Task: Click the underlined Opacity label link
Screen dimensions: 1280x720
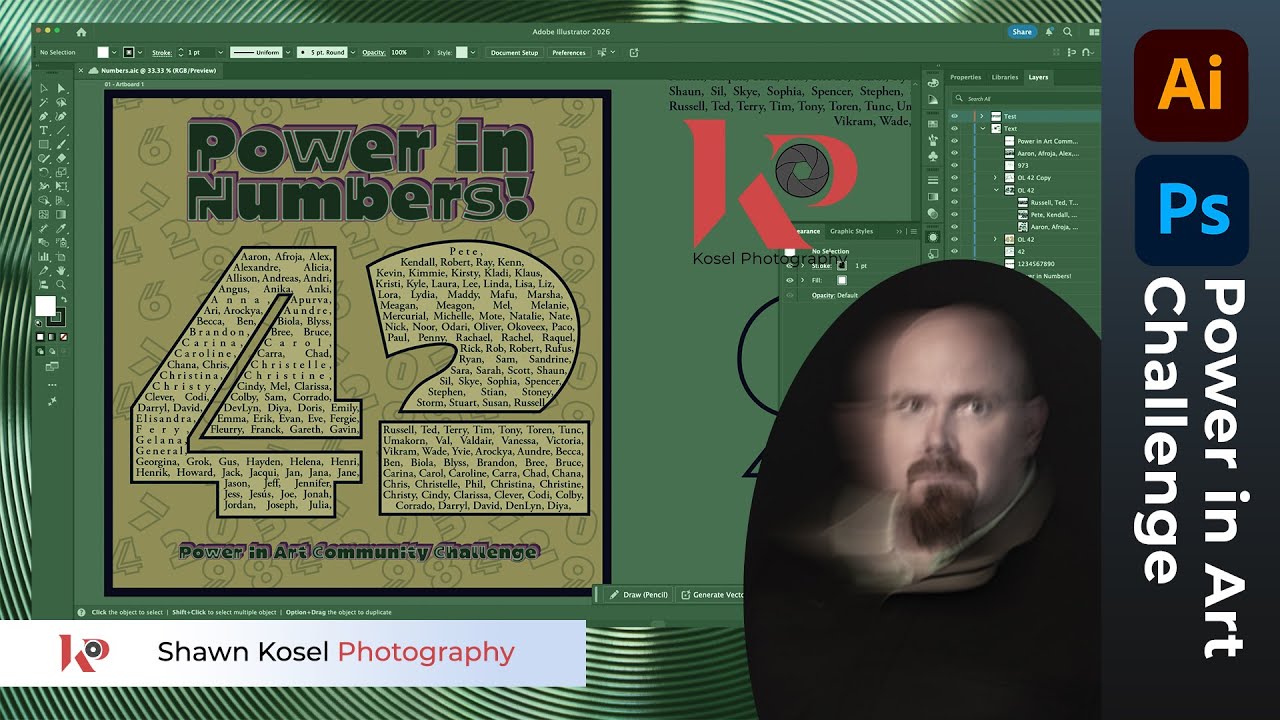Action: 374,52
